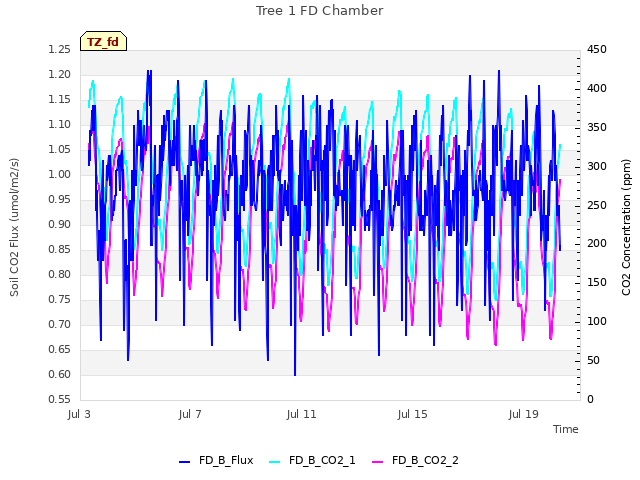Click the 1.10 left axis value
Screen dimensions: 640x480
click(x=60, y=124)
